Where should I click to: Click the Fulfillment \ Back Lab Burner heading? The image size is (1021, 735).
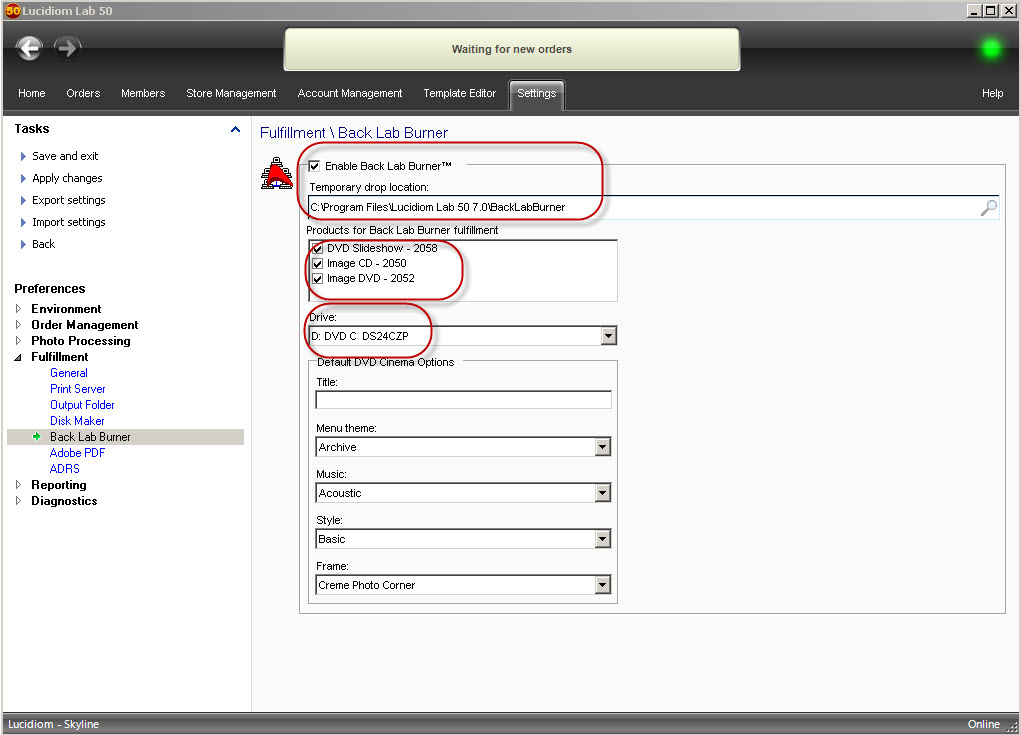pyautogui.click(x=354, y=133)
